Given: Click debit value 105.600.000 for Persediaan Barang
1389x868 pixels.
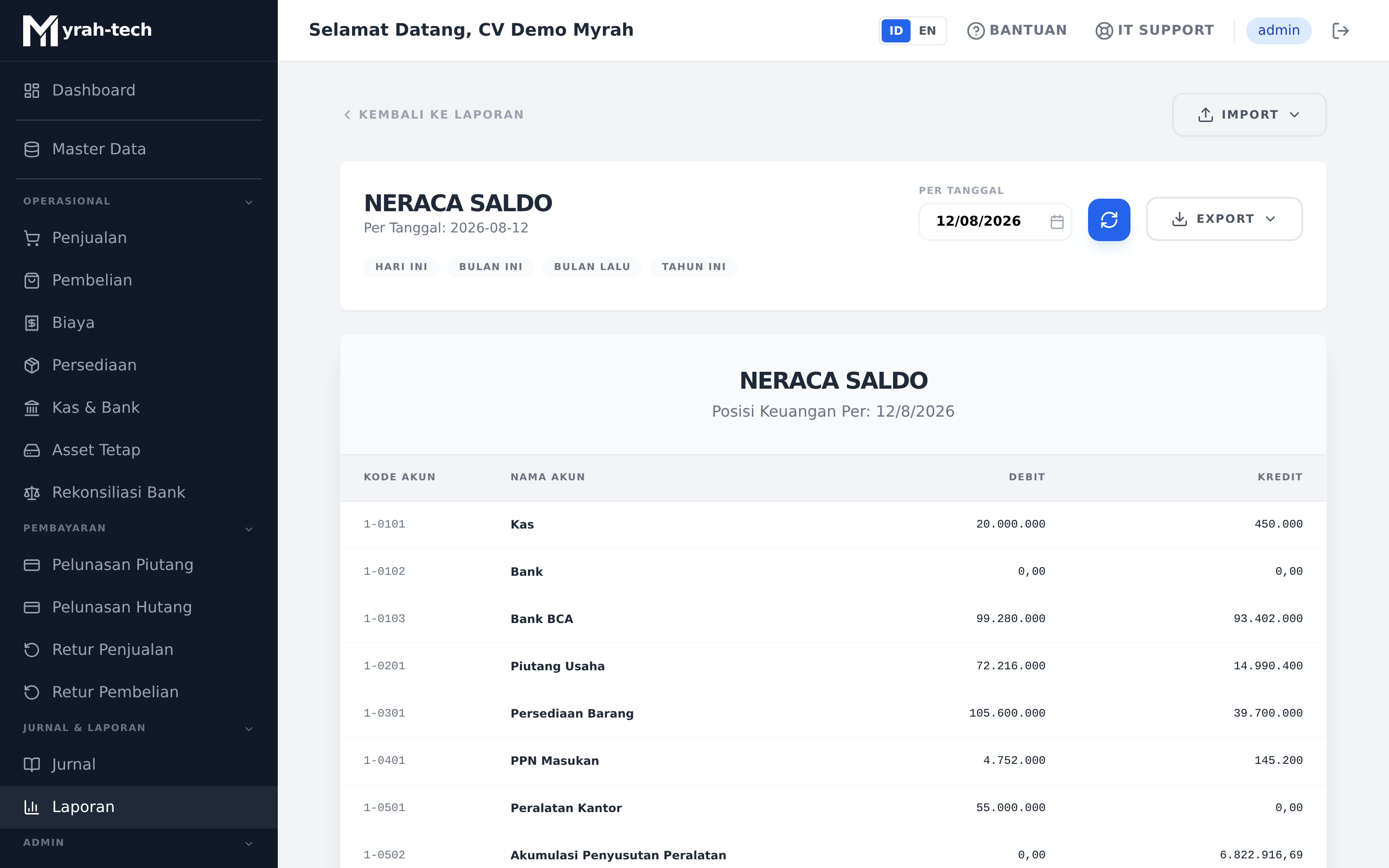Looking at the screenshot, I should 1008,714.
